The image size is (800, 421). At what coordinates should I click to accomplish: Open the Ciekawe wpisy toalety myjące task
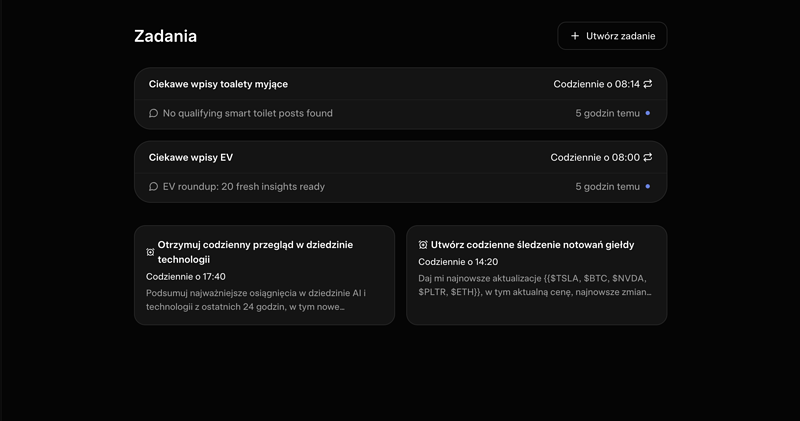(x=218, y=84)
